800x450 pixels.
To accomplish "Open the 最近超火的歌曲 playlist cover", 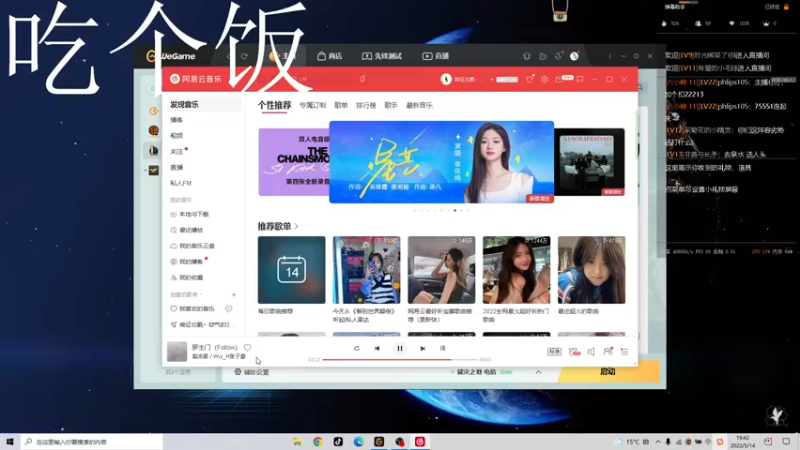I will pos(591,270).
